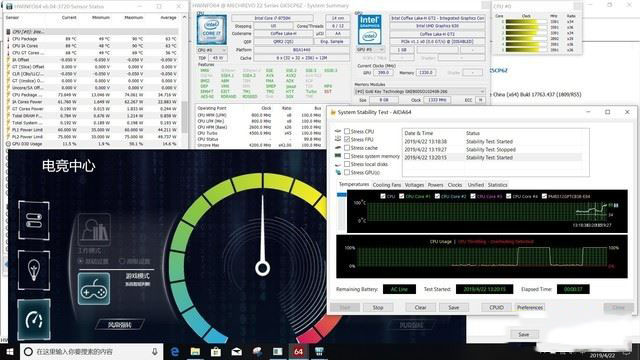Untick CPU Core #2 graph checkbox

coord(437,196)
